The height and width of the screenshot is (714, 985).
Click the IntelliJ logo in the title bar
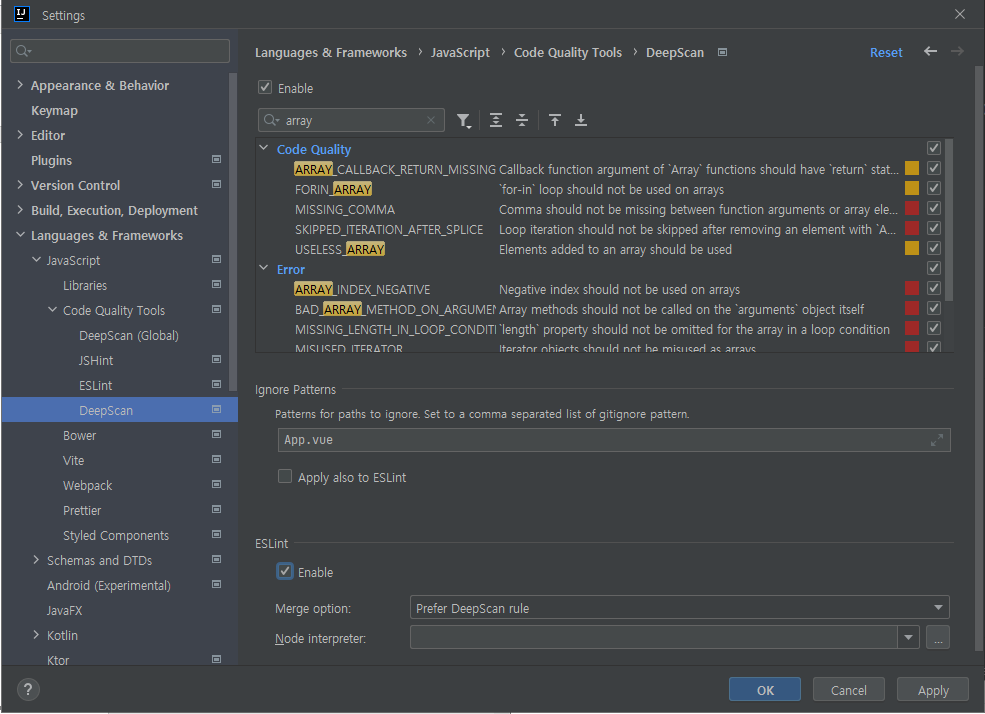tap(22, 14)
